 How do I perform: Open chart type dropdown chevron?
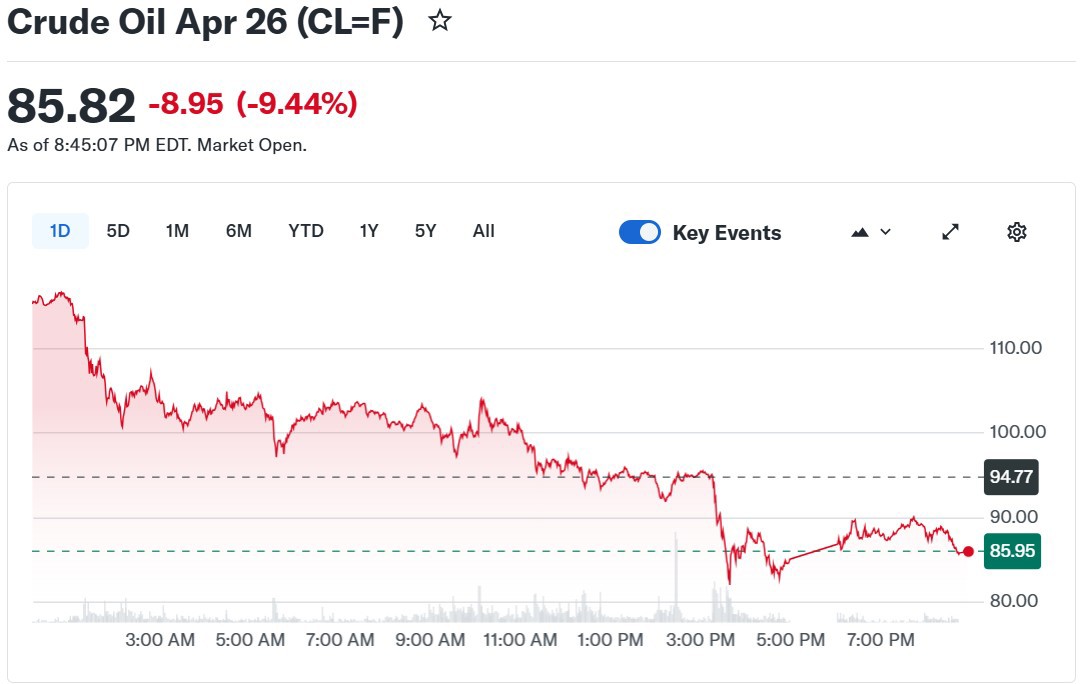(x=885, y=232)
